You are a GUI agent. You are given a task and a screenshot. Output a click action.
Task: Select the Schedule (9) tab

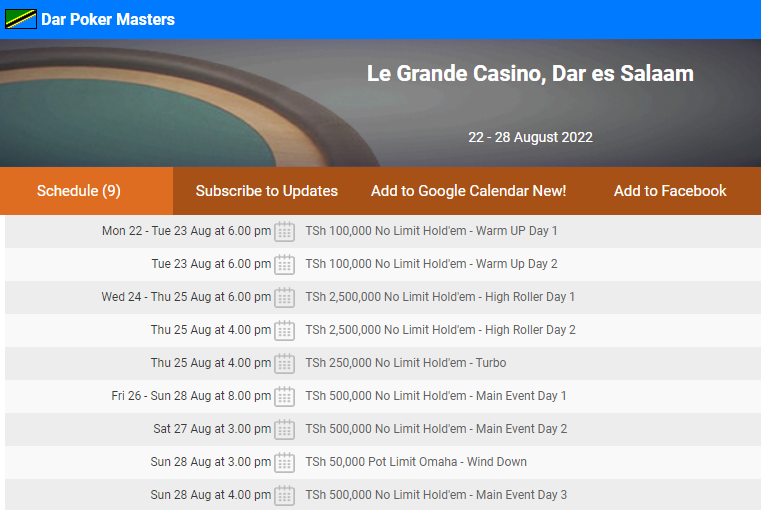(86, 191)
